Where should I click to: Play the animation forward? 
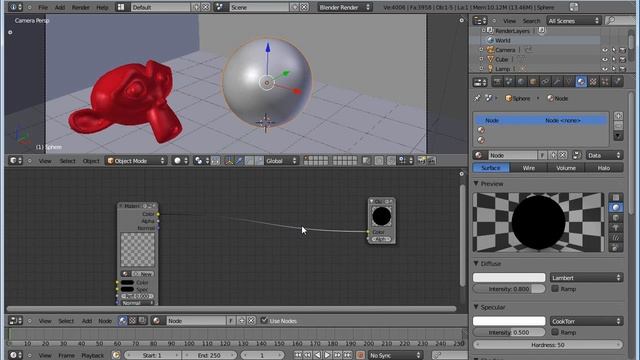pos(327,355)
